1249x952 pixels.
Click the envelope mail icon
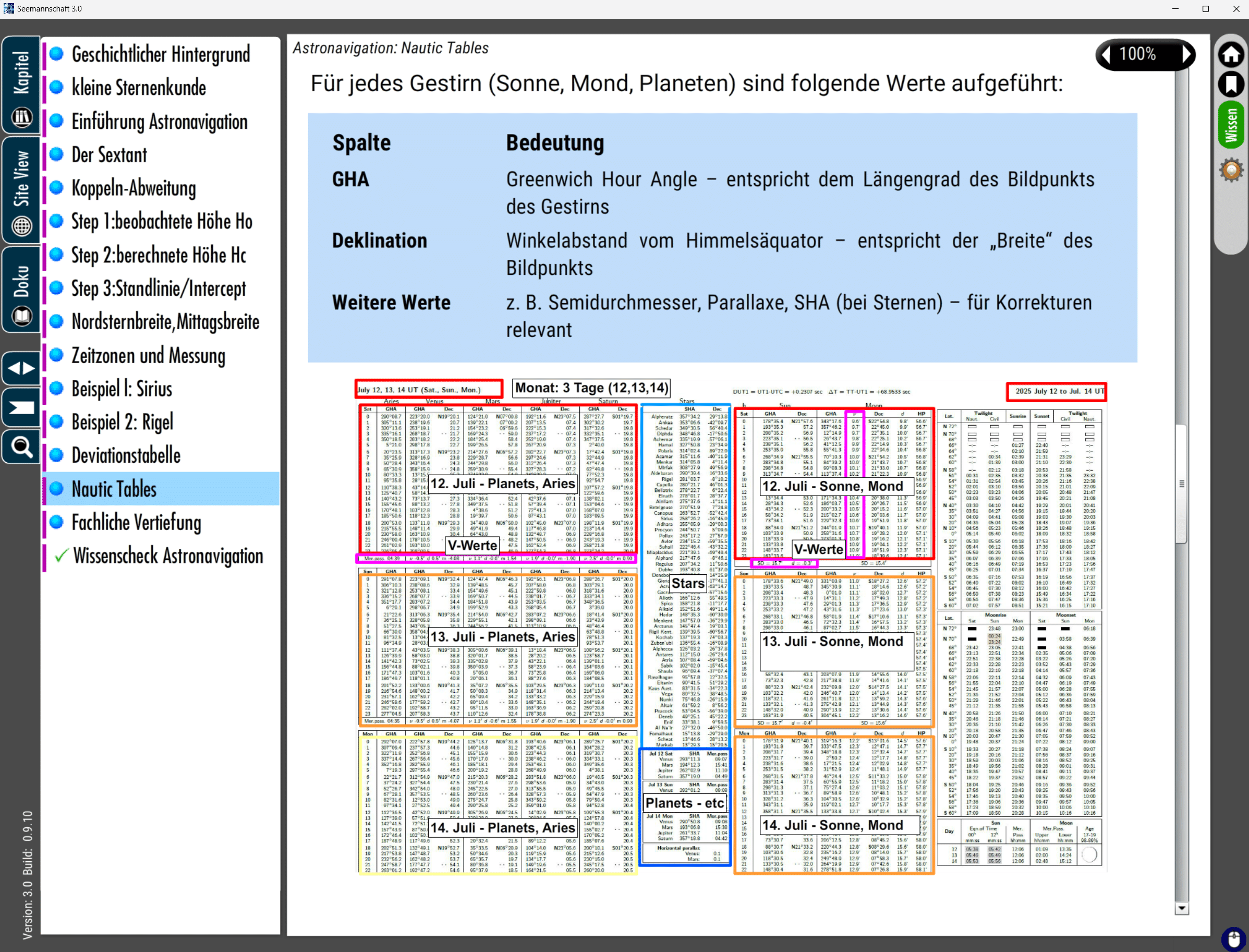tap(21, 407)
